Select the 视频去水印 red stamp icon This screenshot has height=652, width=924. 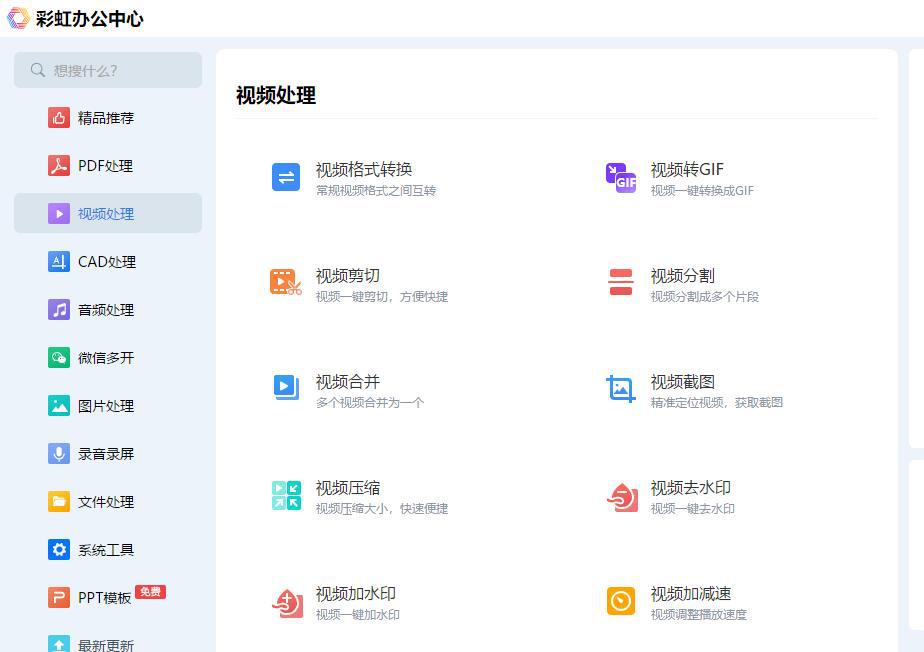(x=622, y=497)
